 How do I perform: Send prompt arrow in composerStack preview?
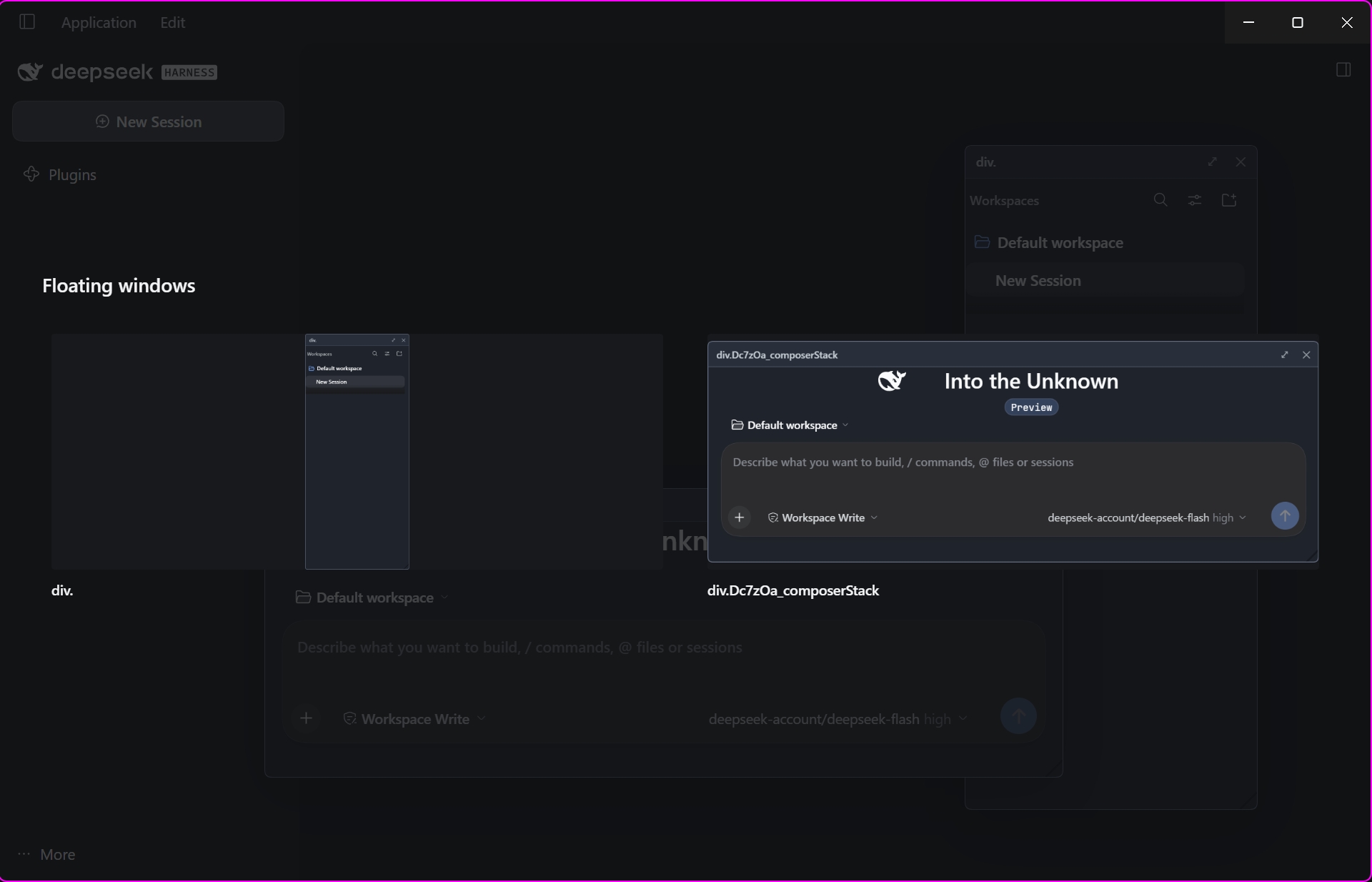click(1285, 516)
